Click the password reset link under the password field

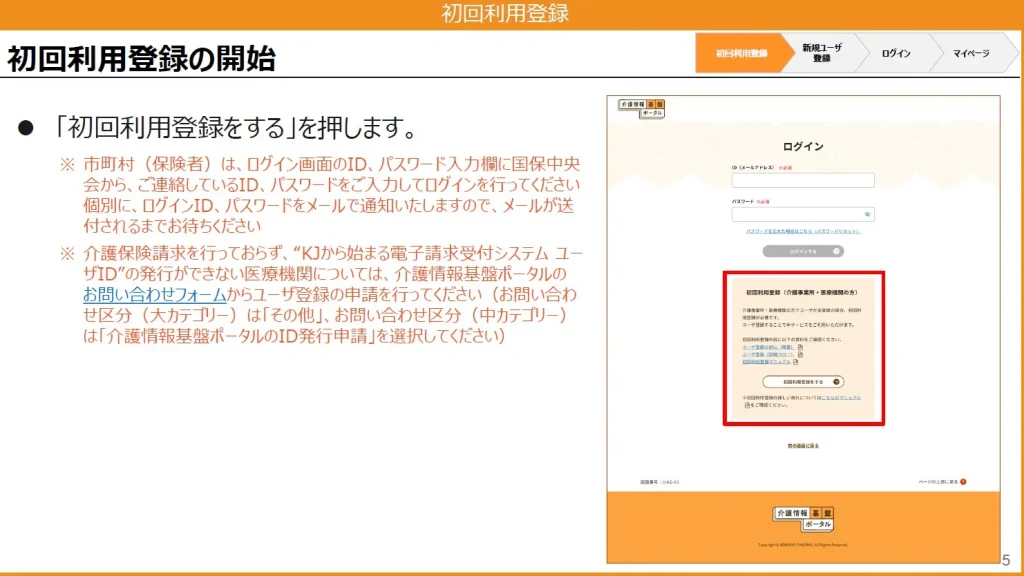(x=803, y=231)
